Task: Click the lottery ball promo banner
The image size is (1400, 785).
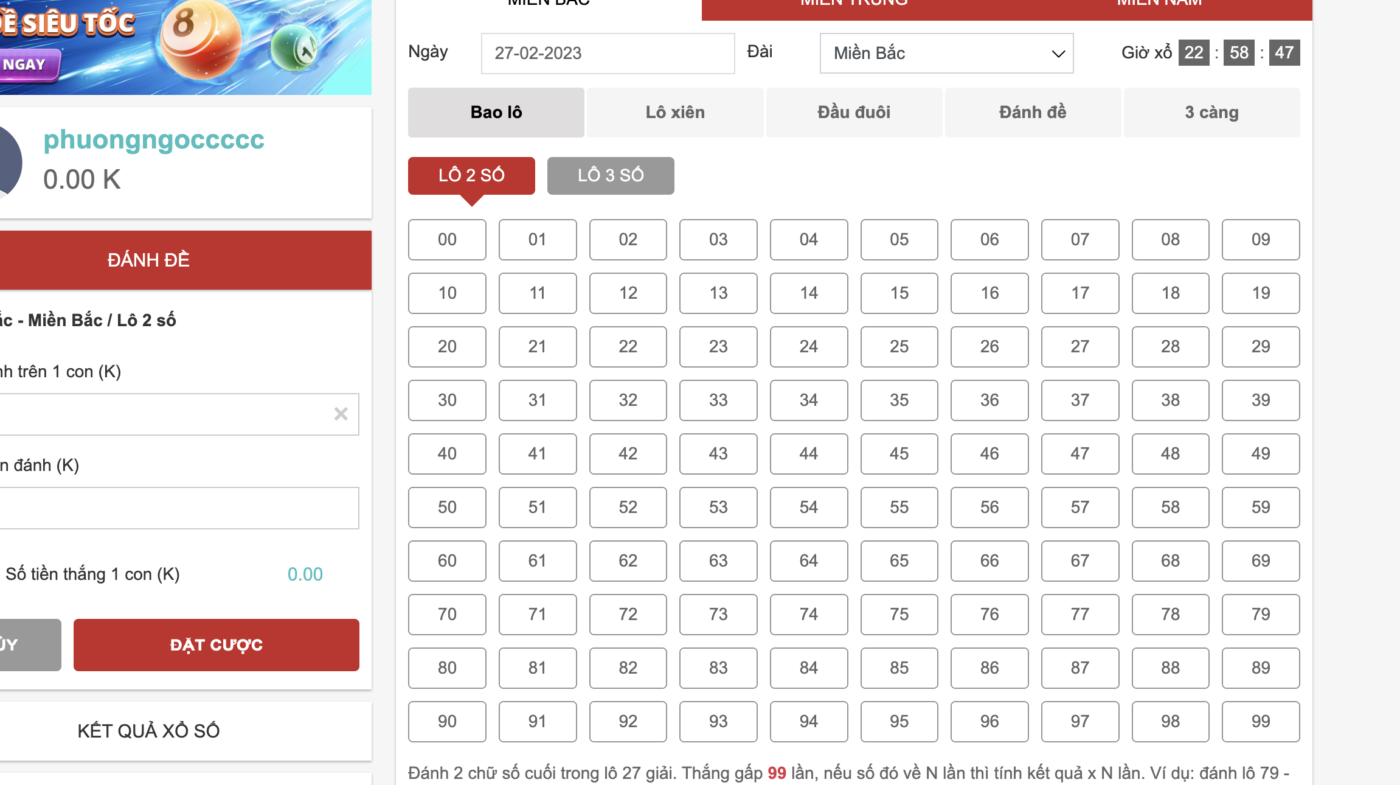Action: tap(185, 45)
